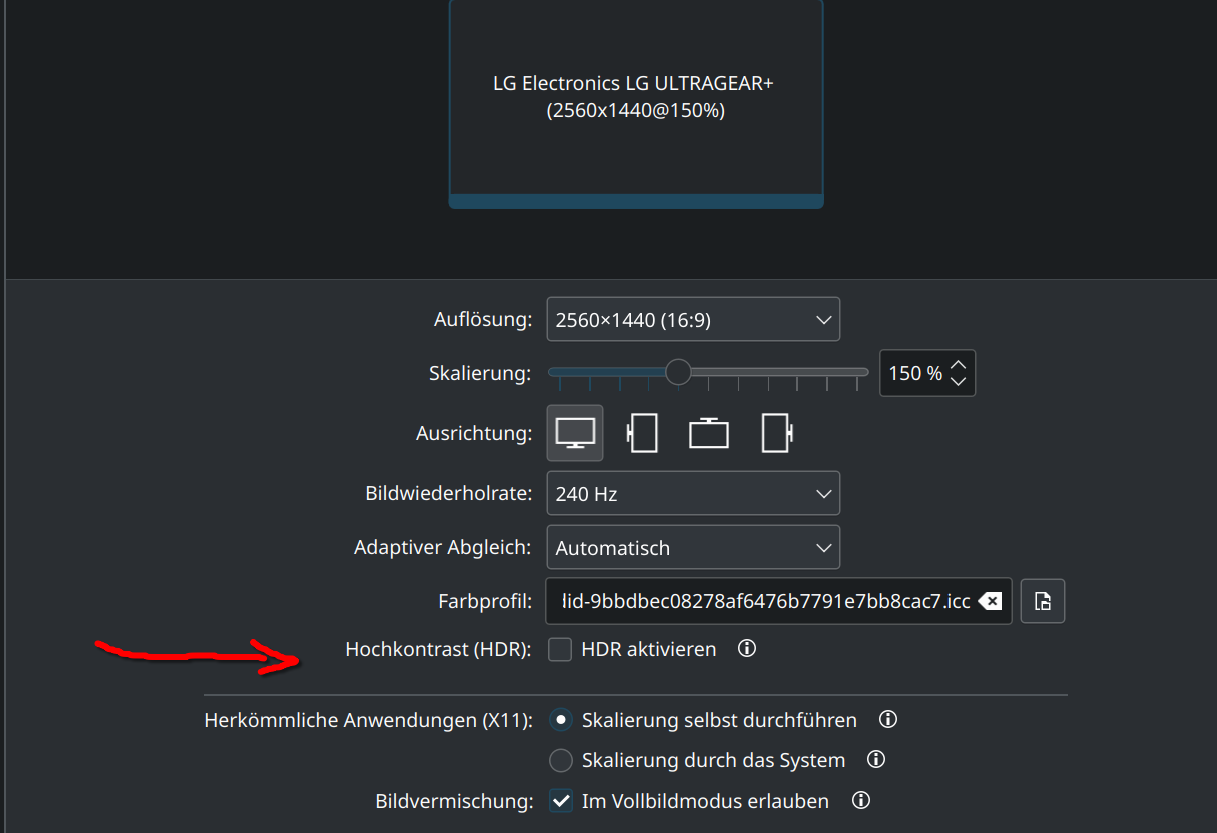Click the info icon next to X11 scaling
Screen dimensions: 1217x833
[887, 719]
